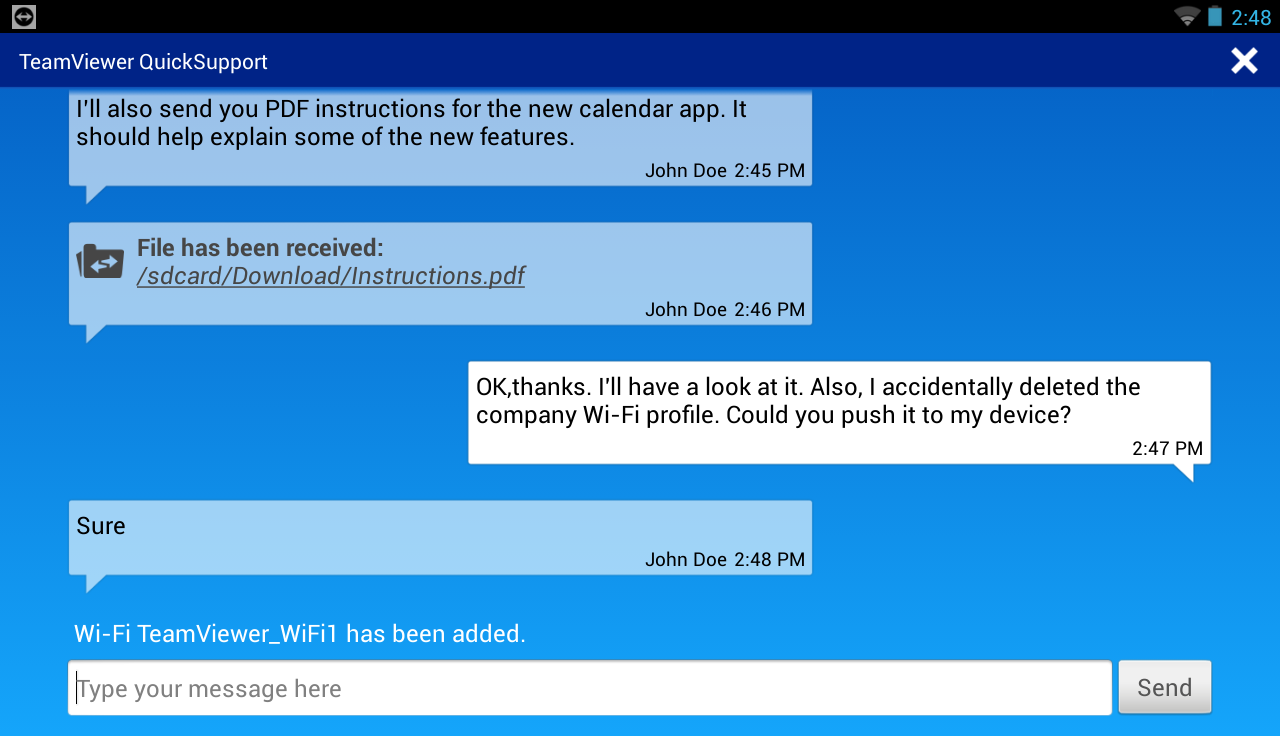Click the TeamViewer QuickSupport title
This screenshot has height=736, width=1280.
click(x=144, y=62)
